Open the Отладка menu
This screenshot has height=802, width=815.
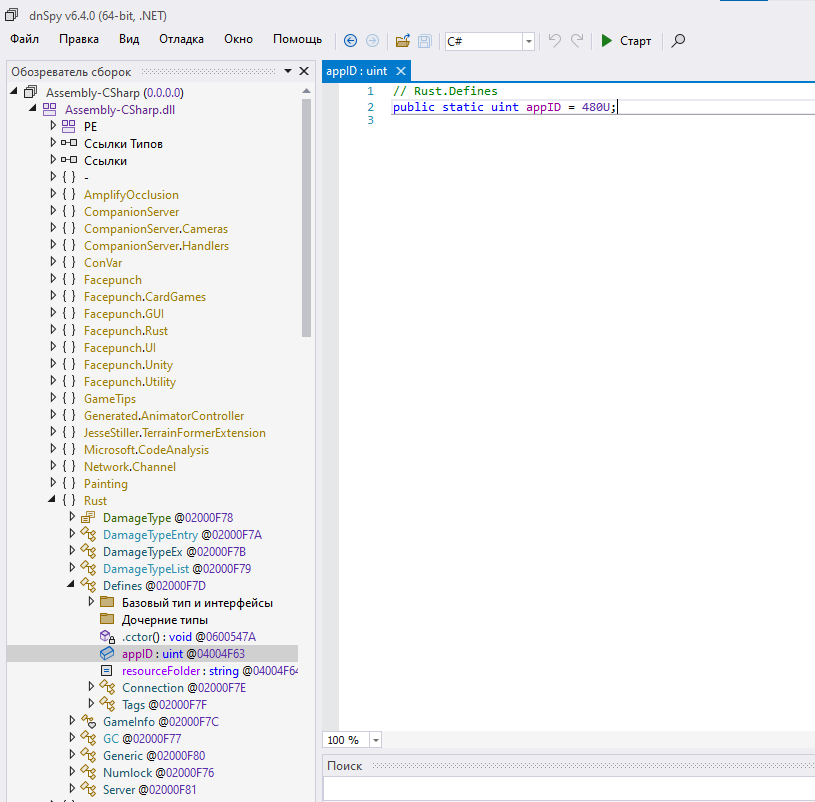pyautogui.click(x=181, y=40)
